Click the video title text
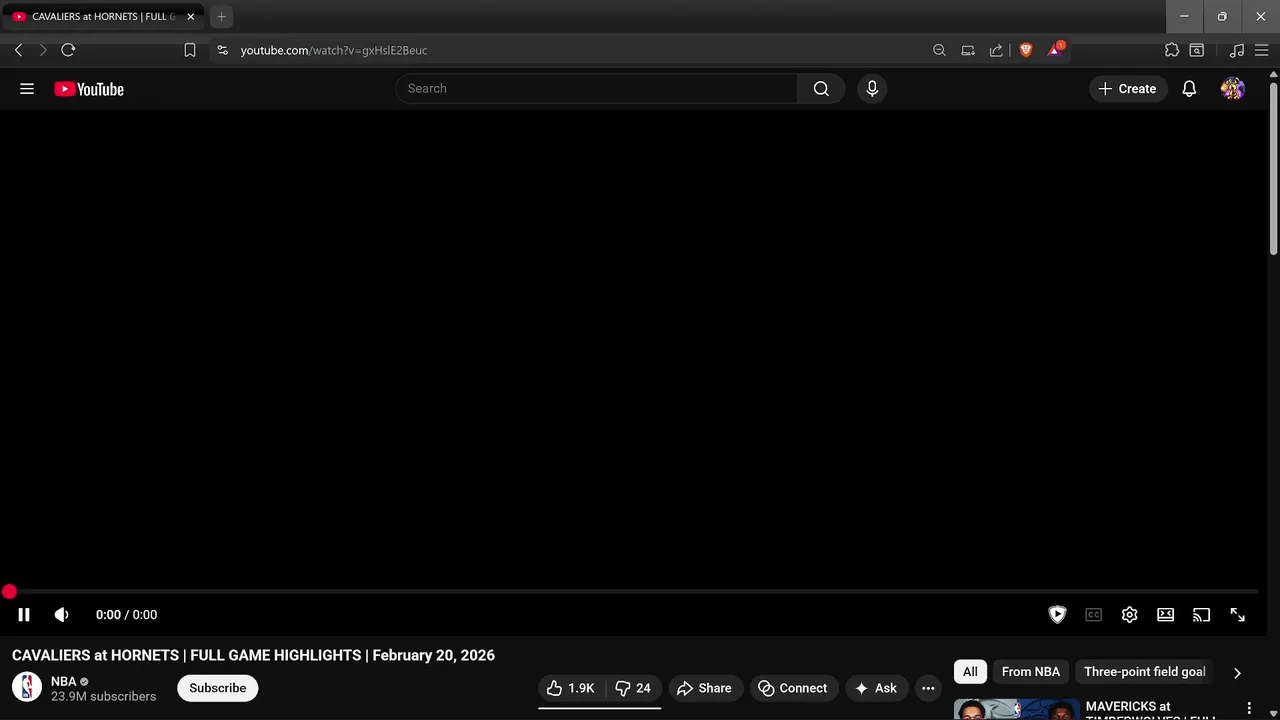 pos(253,656)
